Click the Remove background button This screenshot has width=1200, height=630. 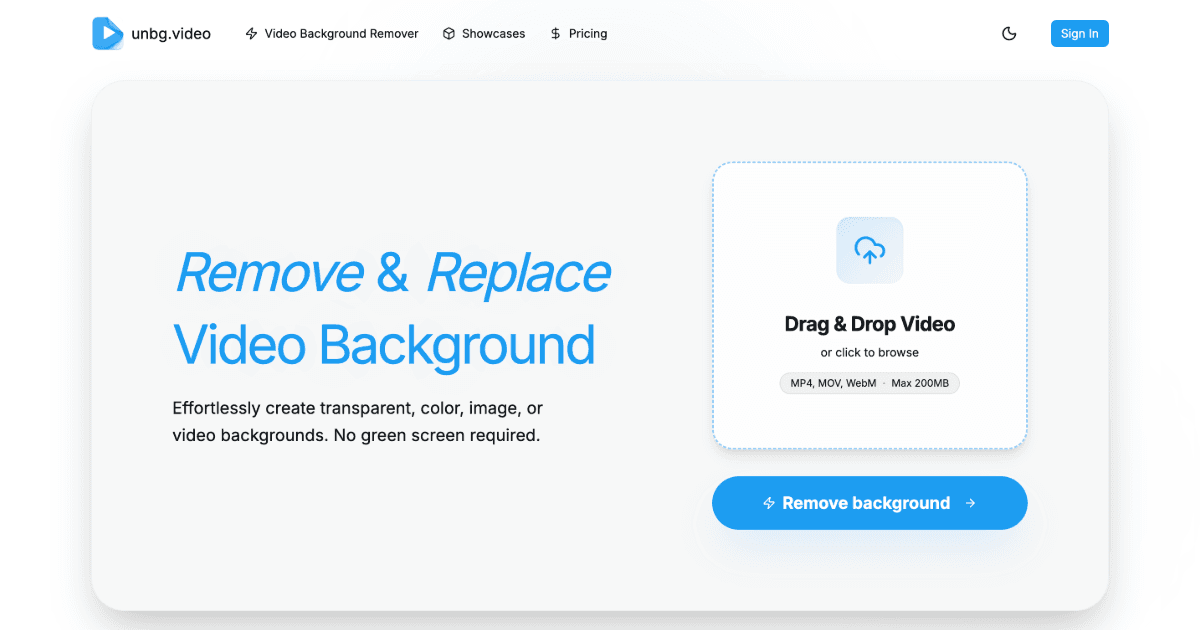coord(869,503)
